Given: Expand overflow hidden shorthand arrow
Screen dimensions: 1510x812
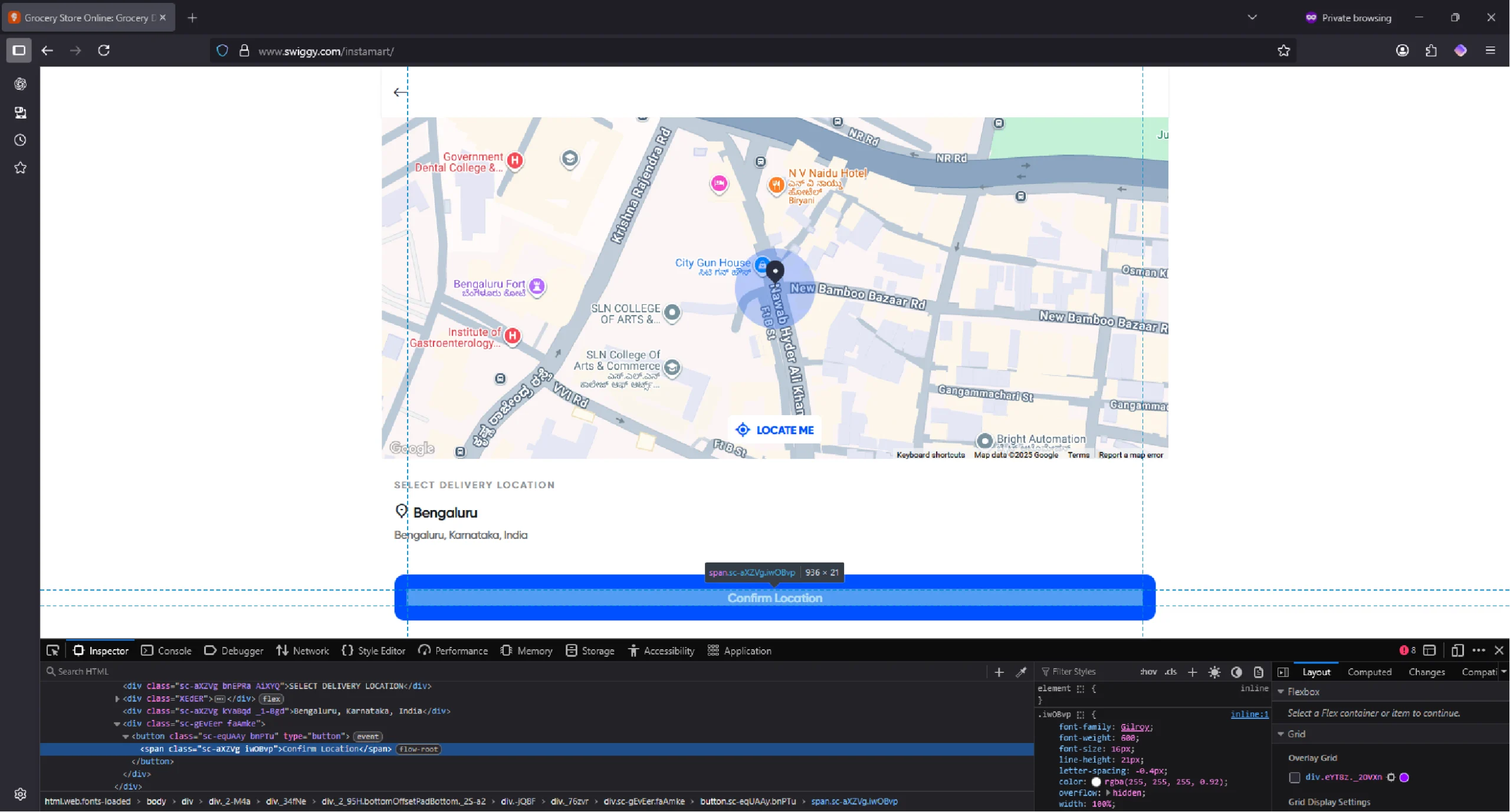Looking at the screenshot, I should pyautogui.click(x=1108, y=793).
